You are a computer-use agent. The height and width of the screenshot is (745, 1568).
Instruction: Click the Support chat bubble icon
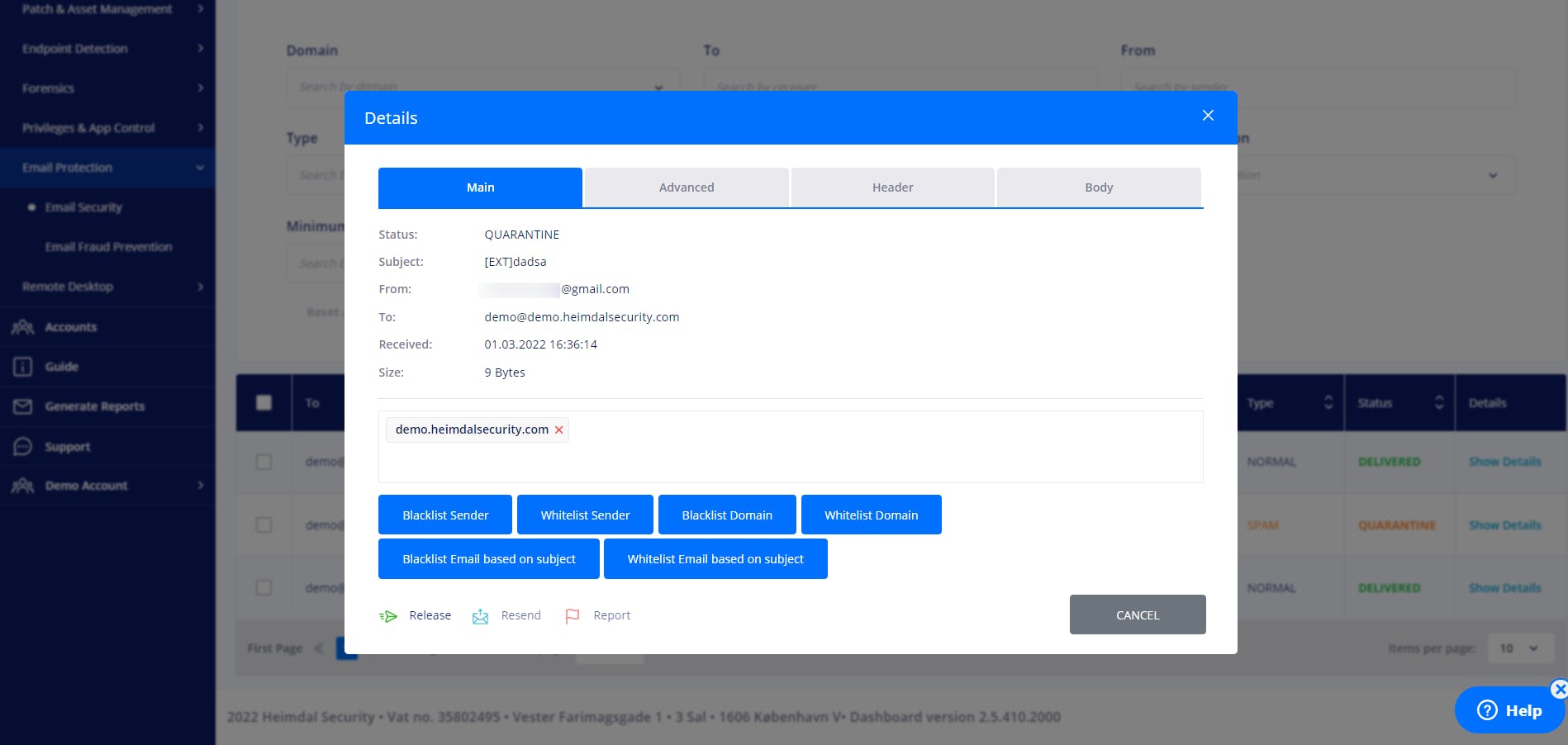pos(22,447)
